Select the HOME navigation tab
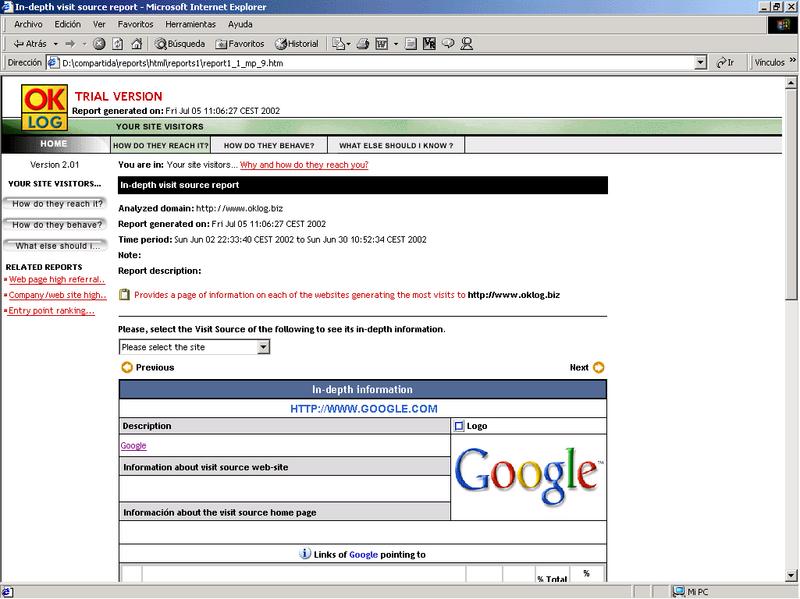 [x=54, y=144]
